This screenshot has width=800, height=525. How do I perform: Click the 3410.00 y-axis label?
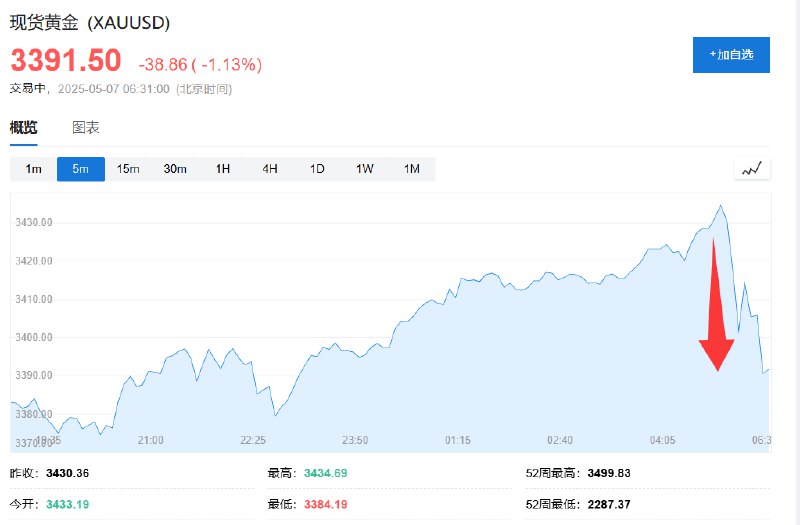(x=34, y=299)
